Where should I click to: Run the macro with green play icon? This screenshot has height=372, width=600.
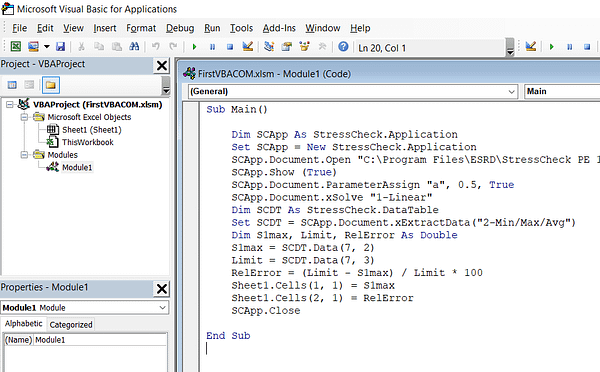click(x=194, y=47)
